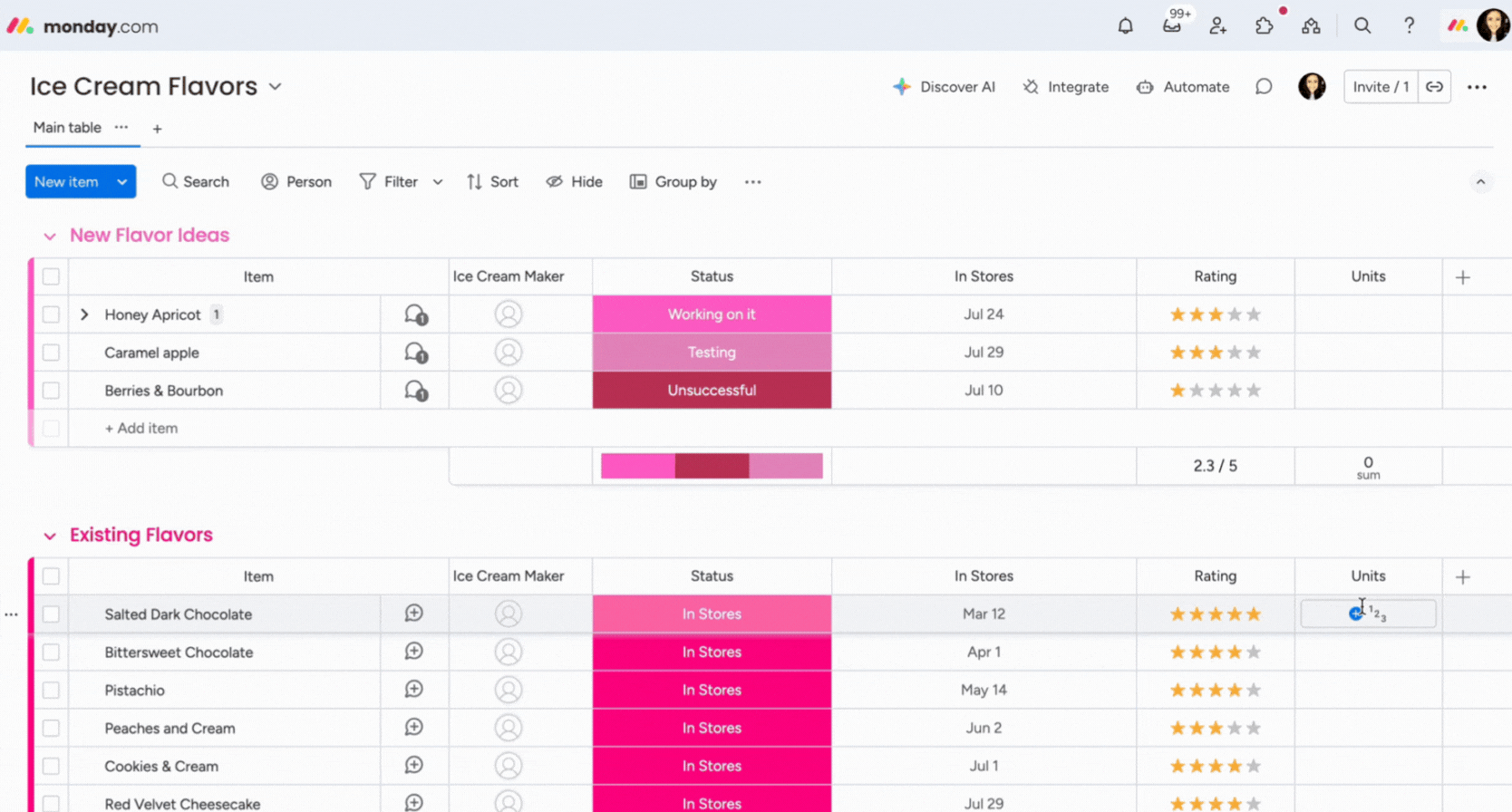Image resolution: width=1512 pixels, height=812 pixels.
Task: Open the apps marketplace puzzle icon
Action: 1265,26
